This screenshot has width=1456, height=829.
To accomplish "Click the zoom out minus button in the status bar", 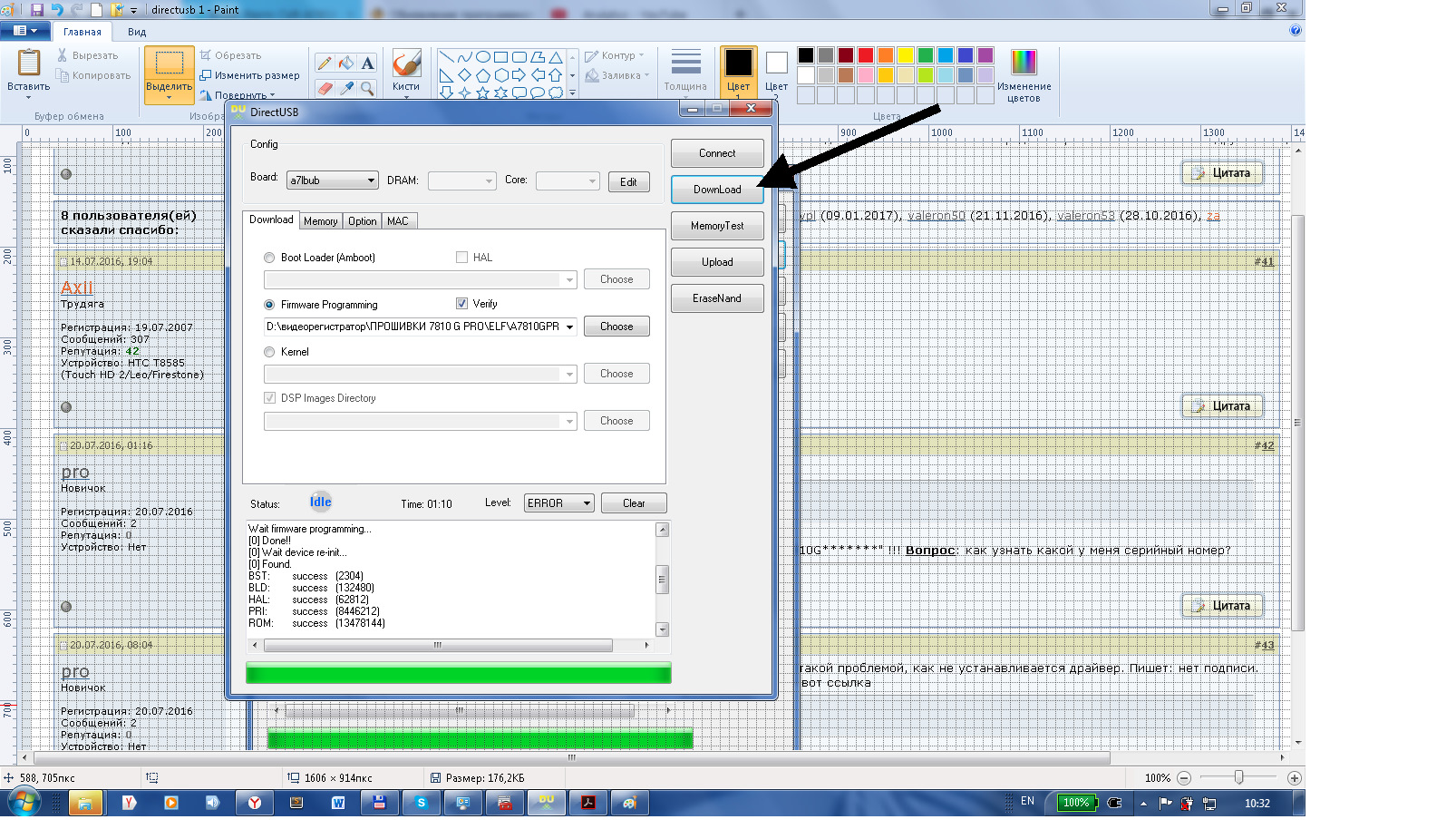I will tap(1184, 777).
